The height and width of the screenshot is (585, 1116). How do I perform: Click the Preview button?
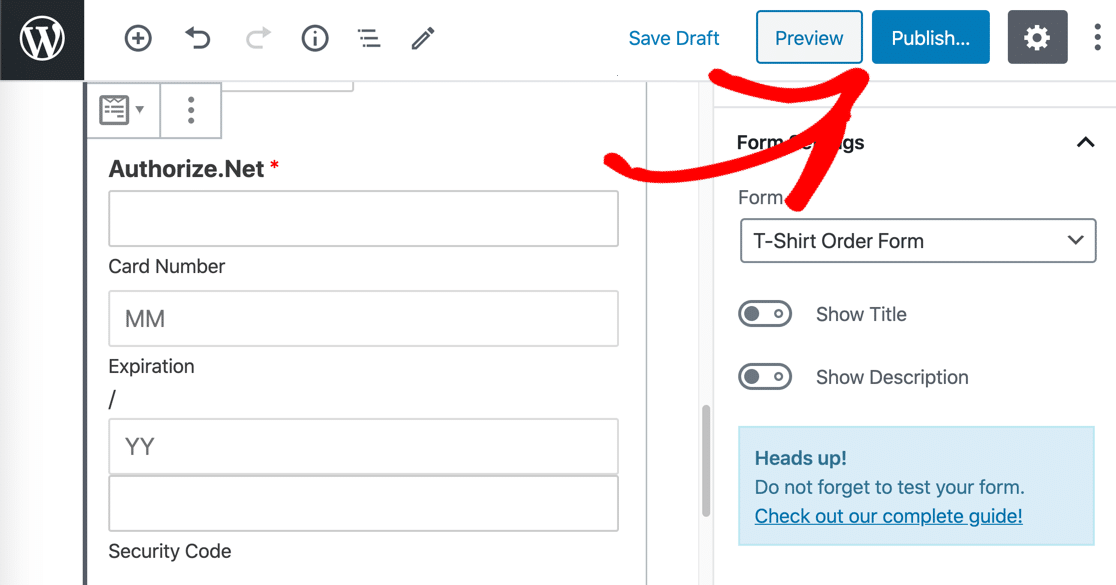pos(809,39)
